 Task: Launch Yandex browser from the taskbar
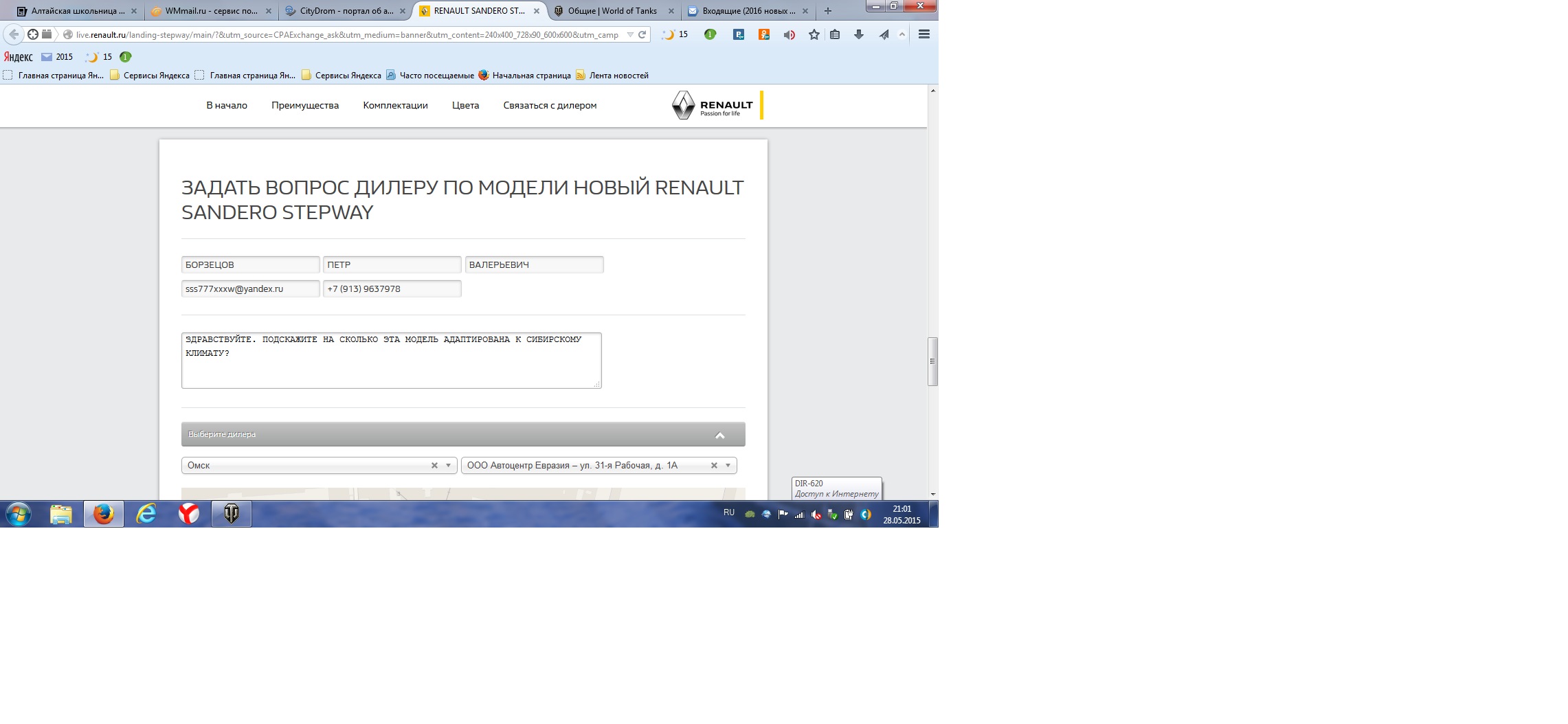click(189, 514)
